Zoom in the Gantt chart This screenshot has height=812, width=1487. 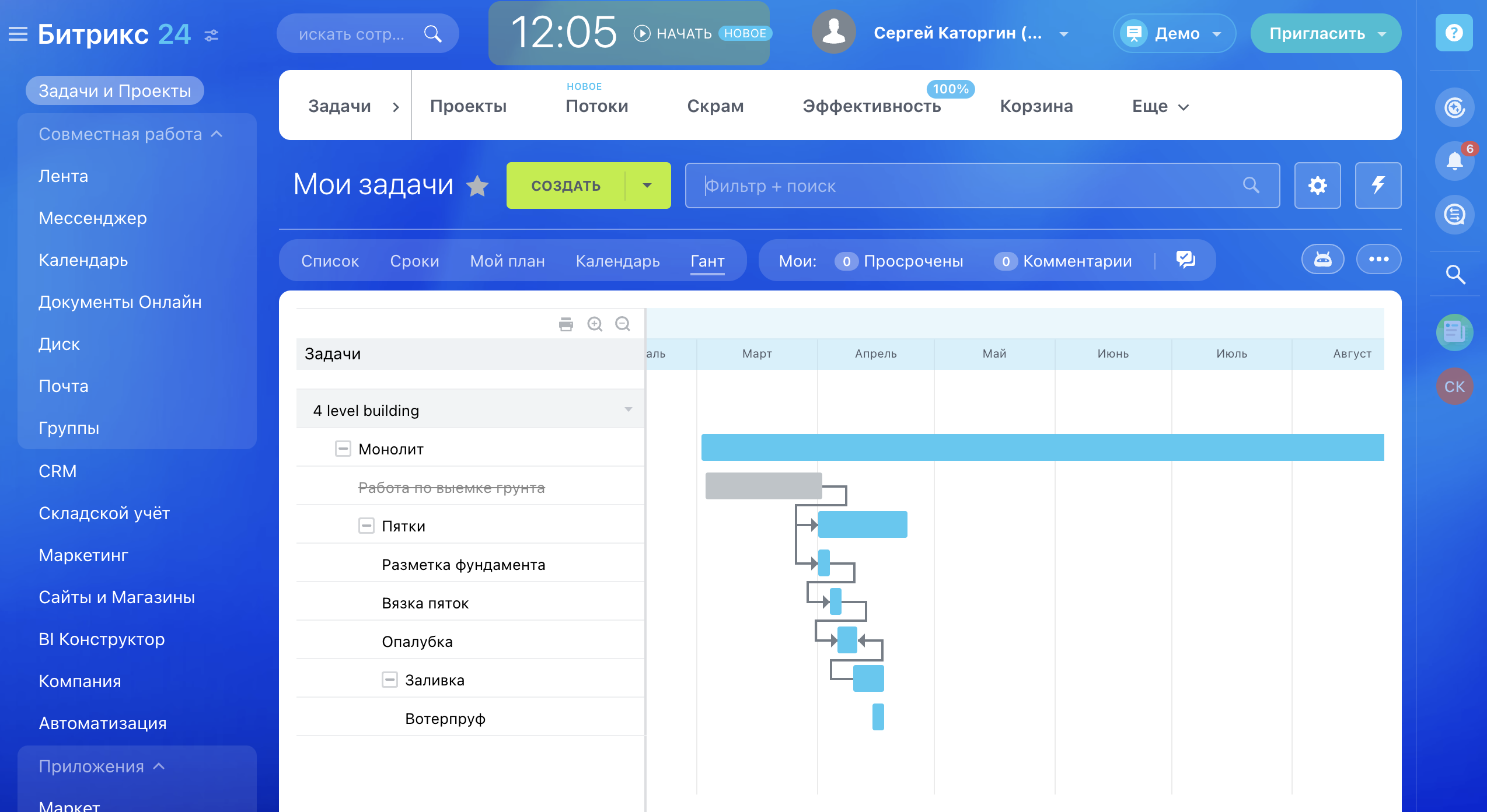coord(595,324)
